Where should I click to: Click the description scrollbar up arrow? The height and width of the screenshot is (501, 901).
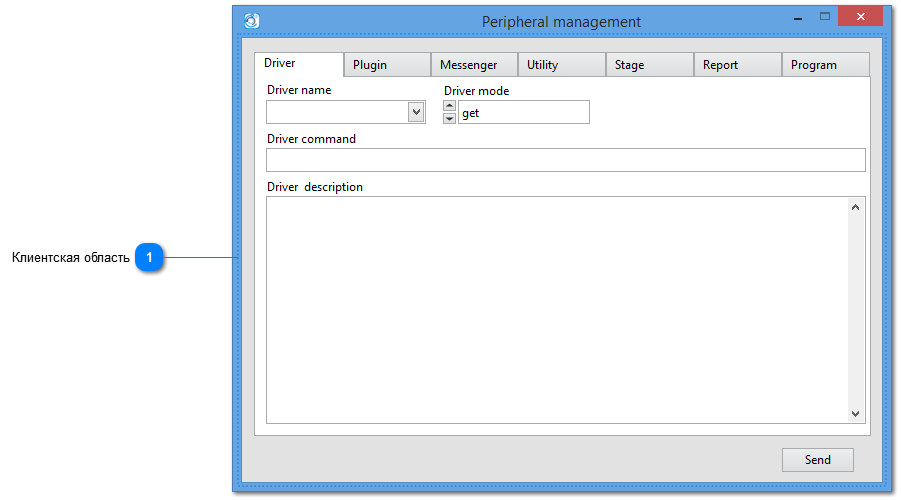coord(856,207)
